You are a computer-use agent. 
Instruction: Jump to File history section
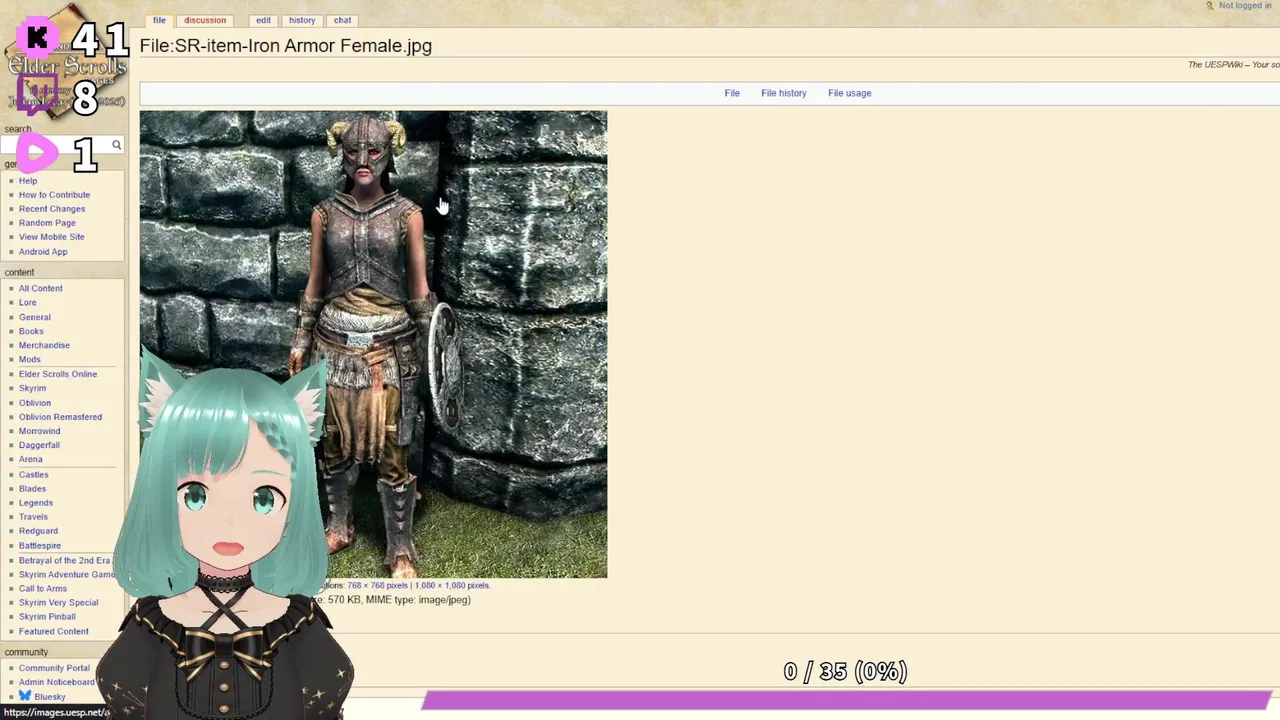tap(783, 93)
